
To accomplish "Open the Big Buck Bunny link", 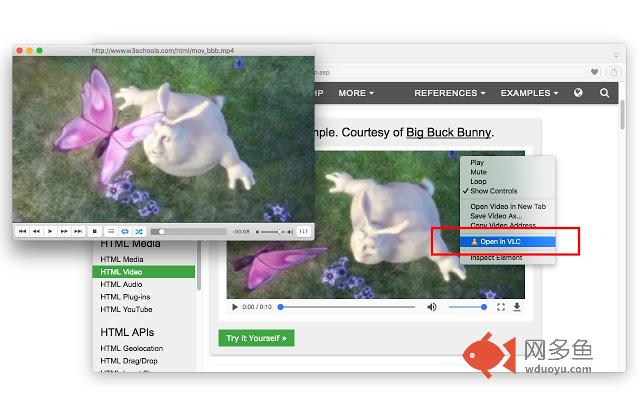I will tap(449, 132).
